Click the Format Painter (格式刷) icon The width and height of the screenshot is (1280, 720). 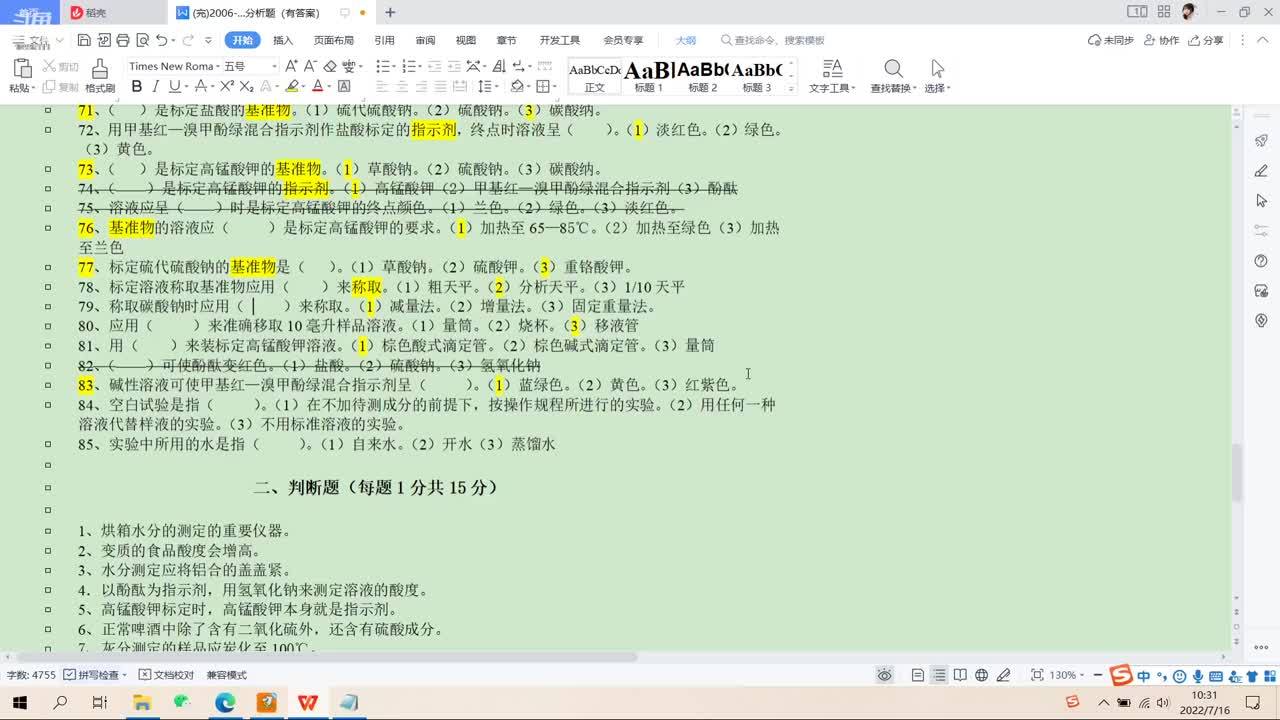click(99, 75)
